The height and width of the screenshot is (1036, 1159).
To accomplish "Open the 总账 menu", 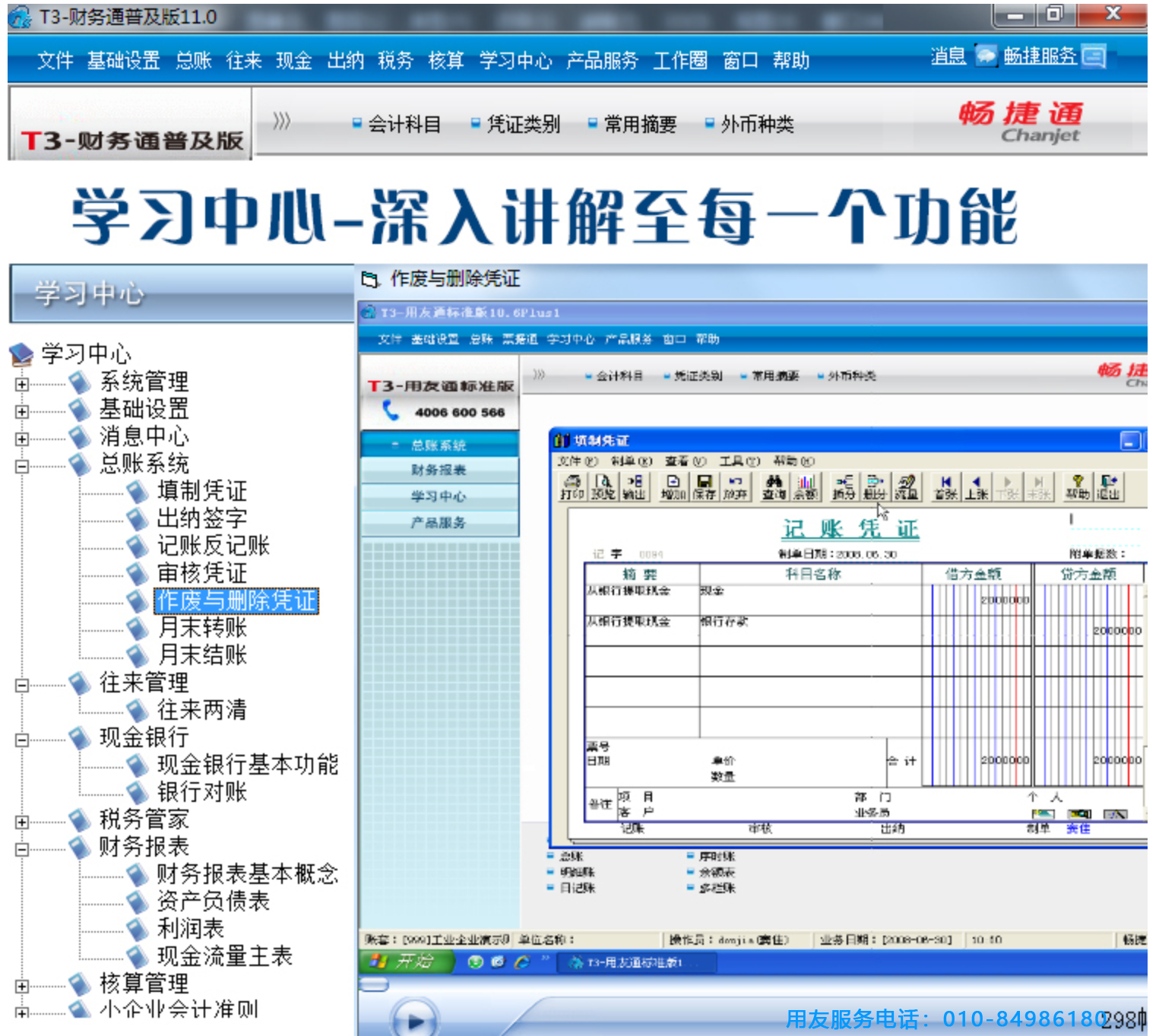I will (x=194, y=60).
